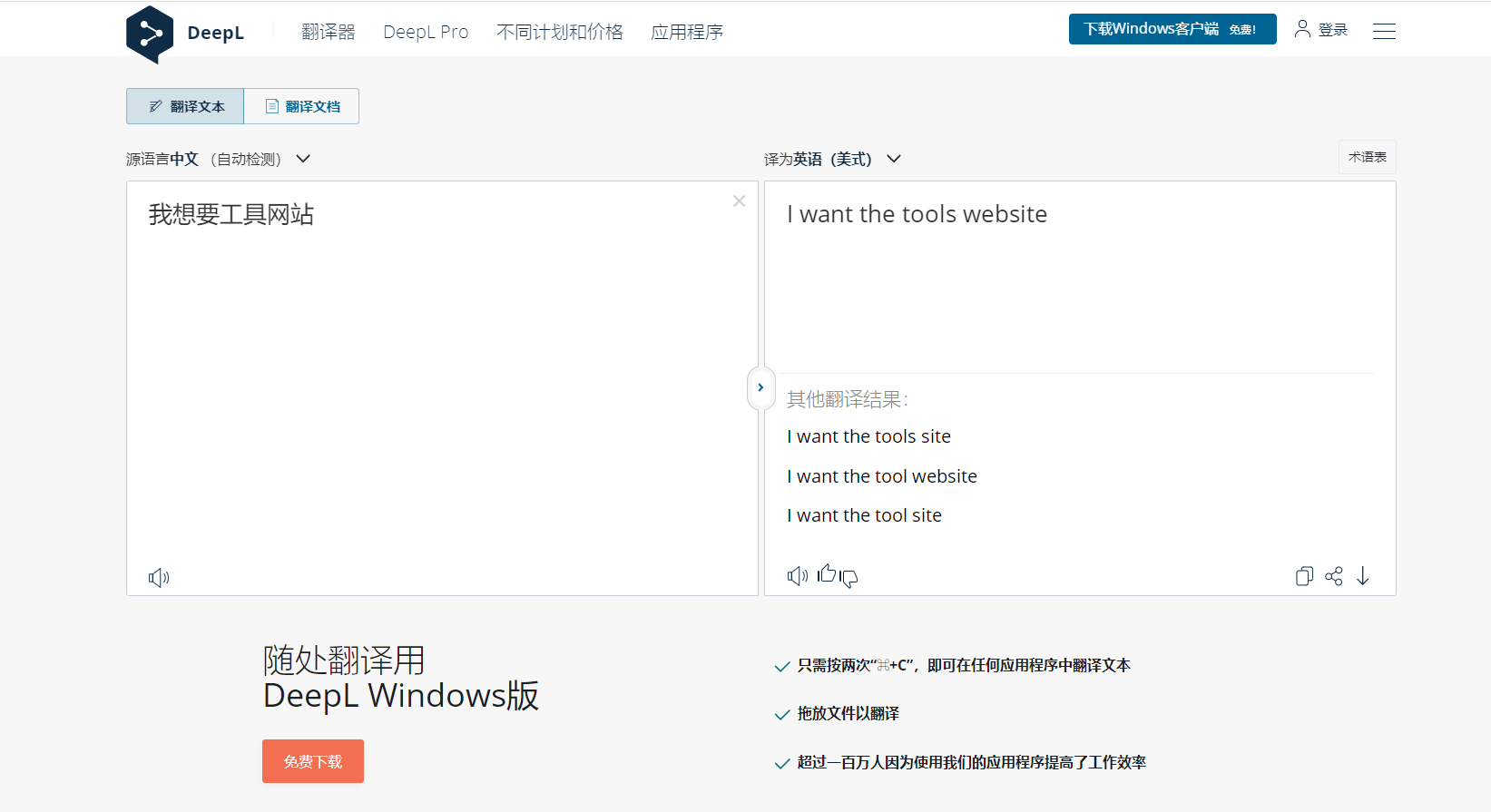Click 随处翻译用 DeepL Windows版 heading
The width and height of the screenshot is (1491, 812).
(x=400, y=678)
